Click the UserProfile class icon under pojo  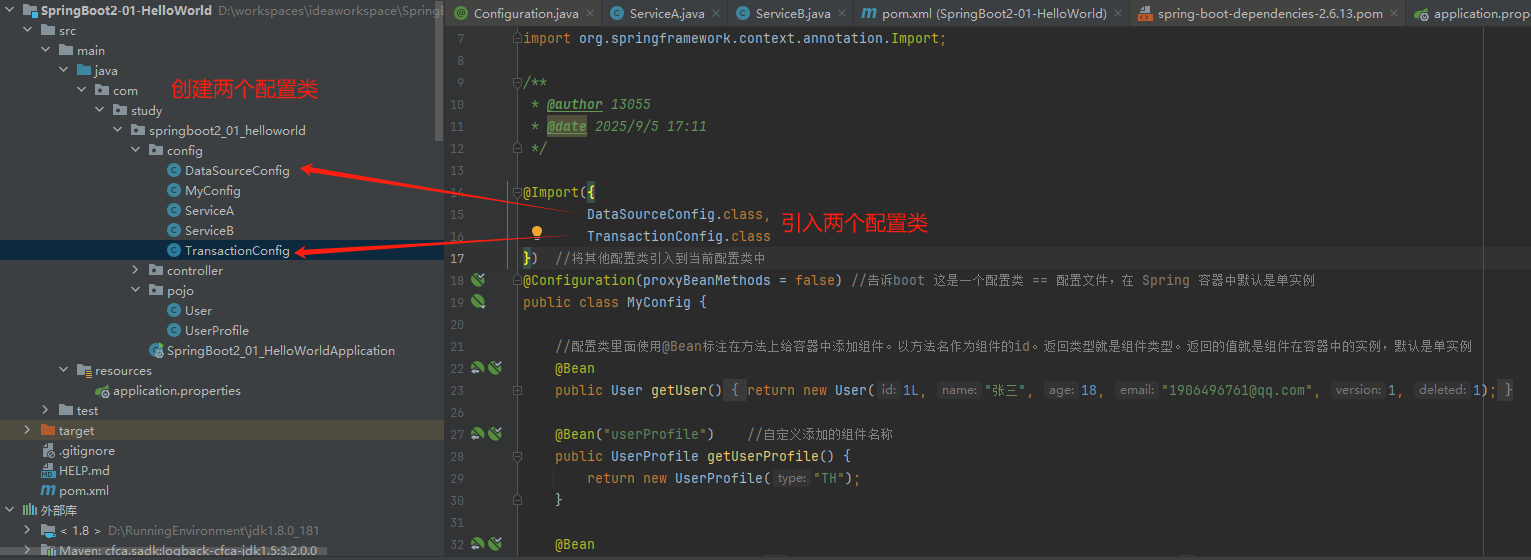click(174, 330)
